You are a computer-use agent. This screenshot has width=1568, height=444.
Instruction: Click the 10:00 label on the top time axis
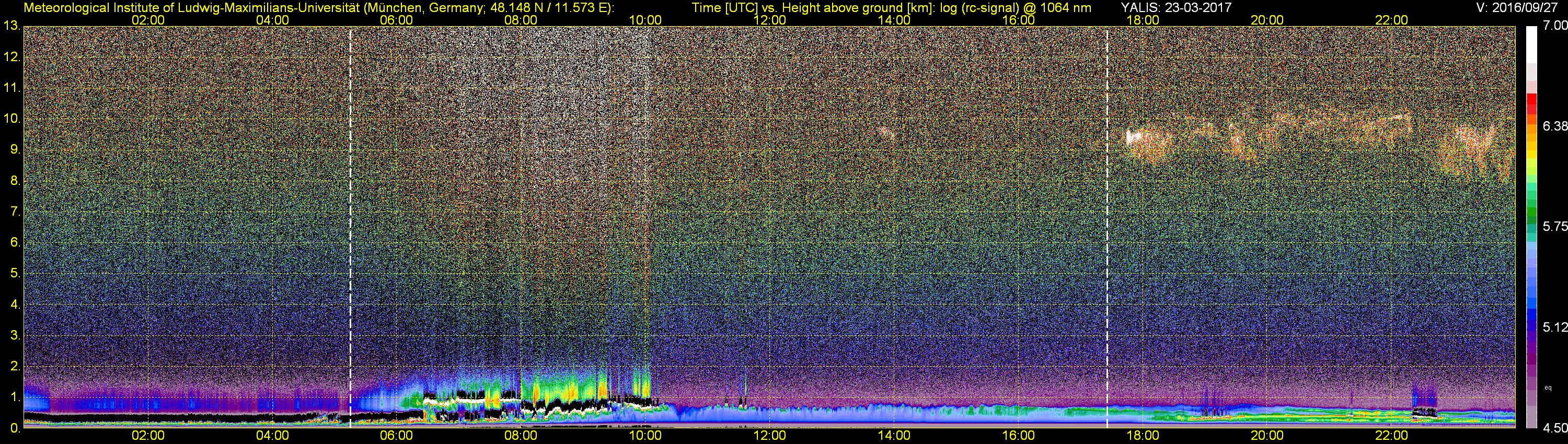tap(645, 20)
